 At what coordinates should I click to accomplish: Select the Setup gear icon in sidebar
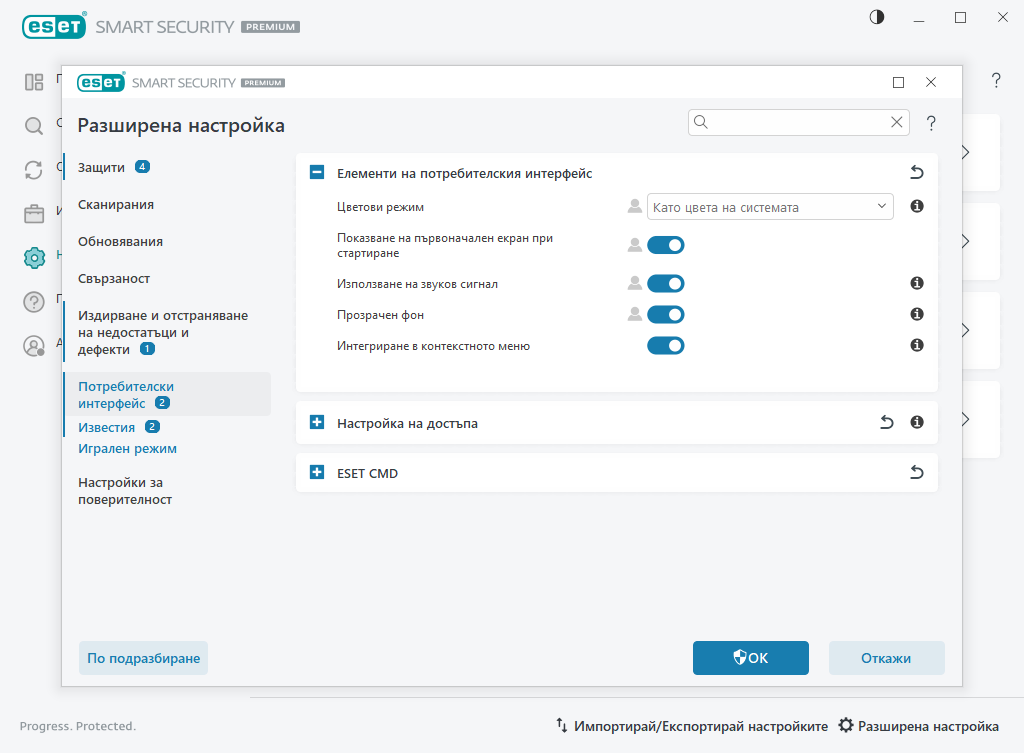pyautogui.click(x=33, y=257)
